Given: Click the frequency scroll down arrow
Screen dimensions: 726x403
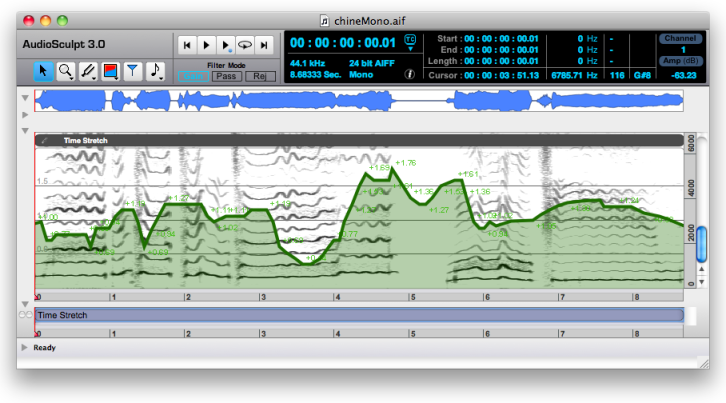Looking at the screenshot, I should coord(701,282).
